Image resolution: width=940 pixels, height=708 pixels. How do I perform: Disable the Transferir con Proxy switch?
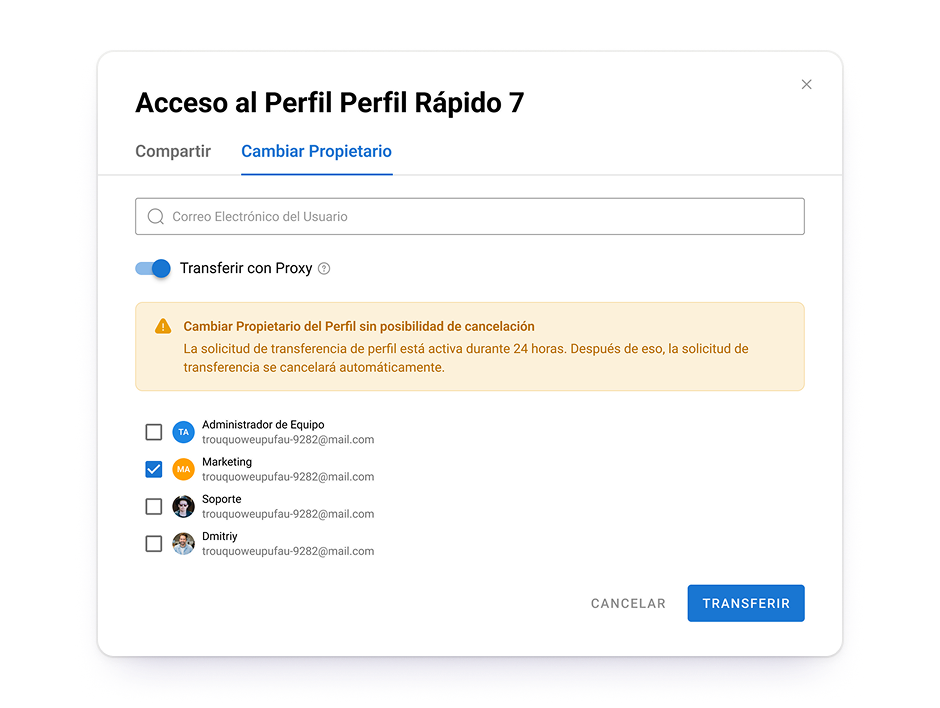pos(154,269)
